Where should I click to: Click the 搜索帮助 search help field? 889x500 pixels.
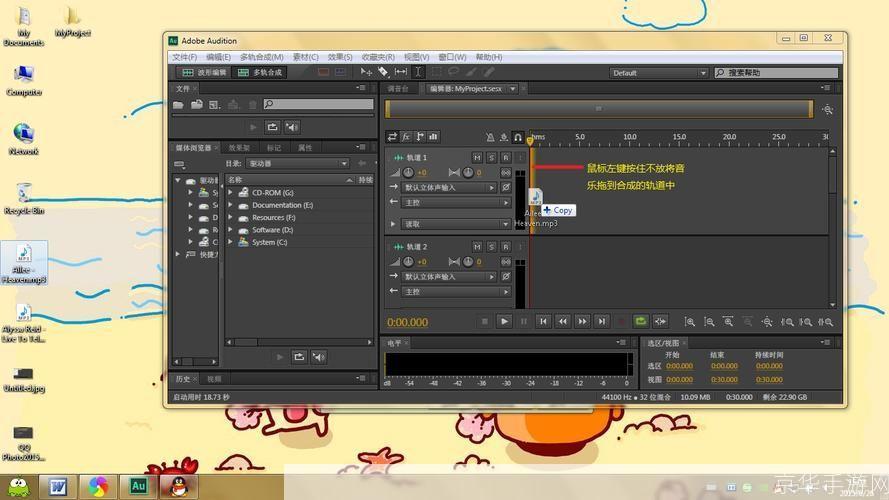click(776, 73)
